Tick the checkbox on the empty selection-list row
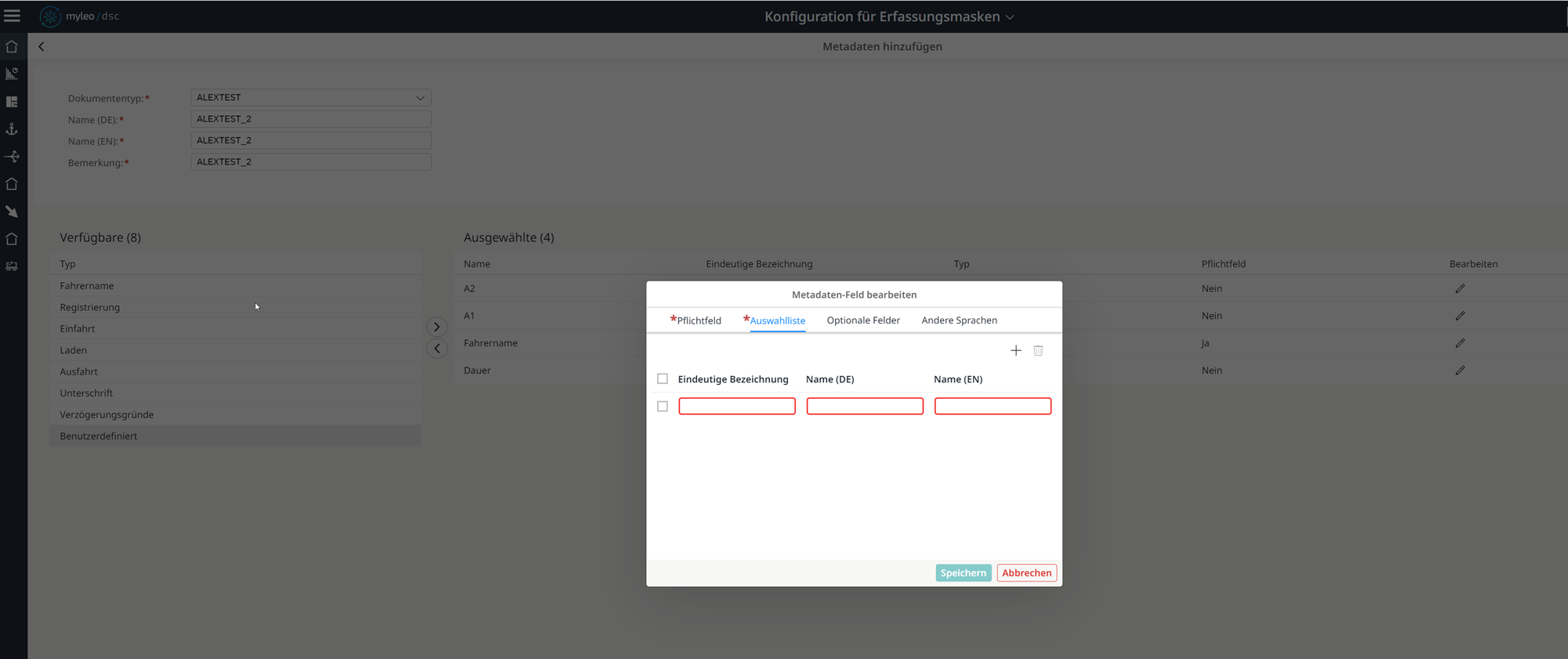 click(662, 407)
